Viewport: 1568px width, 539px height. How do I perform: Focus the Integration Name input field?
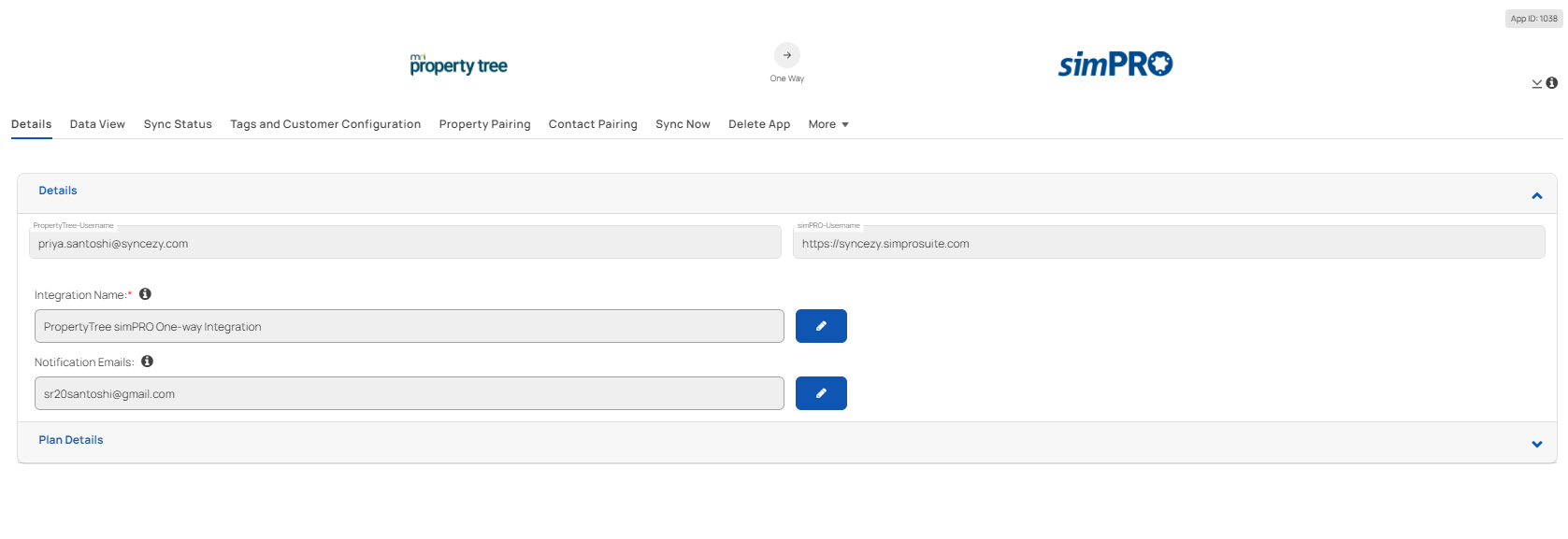coord(410,326)
